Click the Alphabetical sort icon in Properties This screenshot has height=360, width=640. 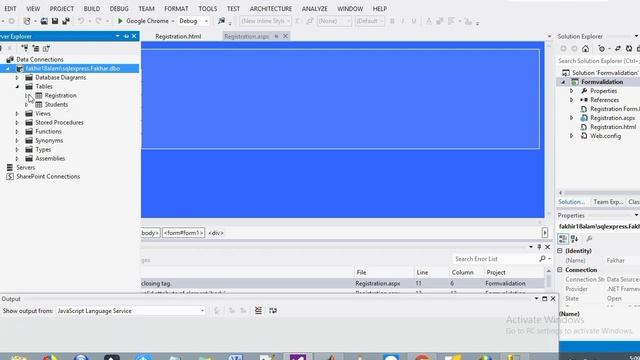click(574, 239)
